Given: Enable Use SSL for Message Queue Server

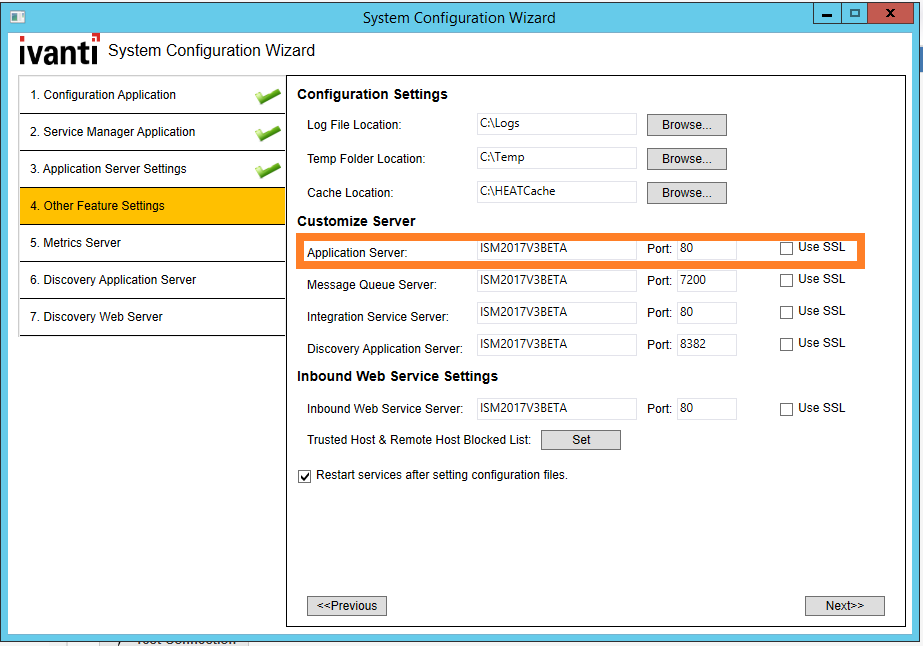Looking at the screenshot, I should coord(787,280).
